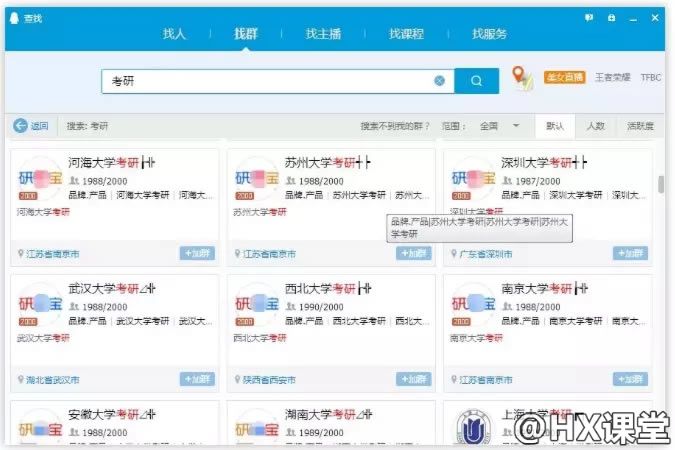Open the 武汉大学考研 group avatar
The height and width of the screenshot is (450, 675).
(40, 304)
